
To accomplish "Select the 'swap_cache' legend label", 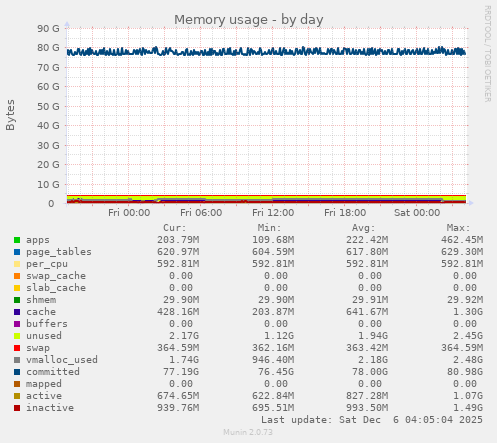I will [56, 276].
